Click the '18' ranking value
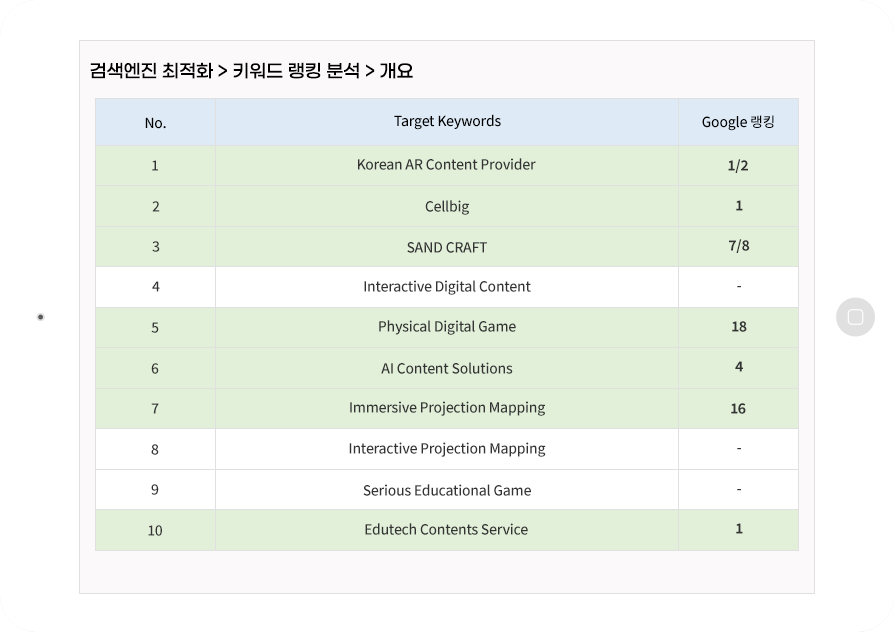 click(739, 327)
